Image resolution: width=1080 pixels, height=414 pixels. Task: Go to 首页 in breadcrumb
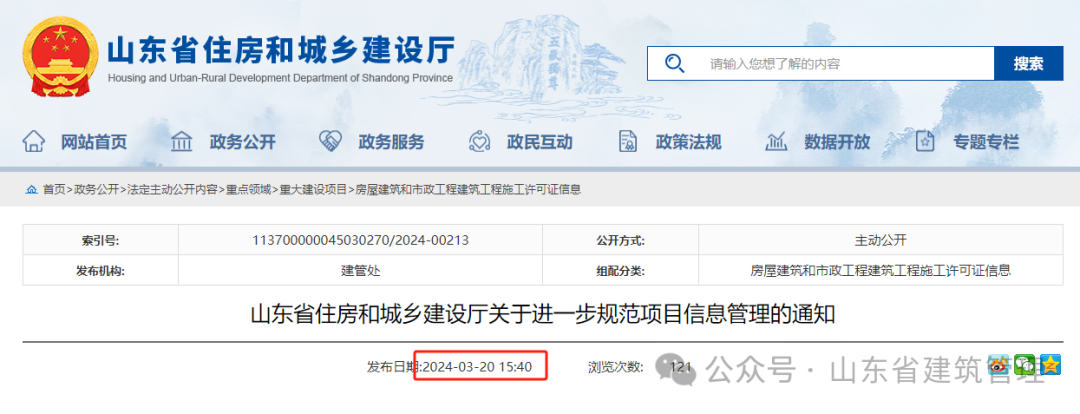54,189
